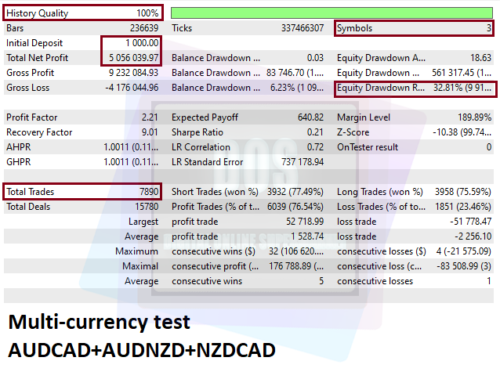Screen dimensions: 500x379
Task: Select average consecutive losses value 1
Action: [489, 281]
